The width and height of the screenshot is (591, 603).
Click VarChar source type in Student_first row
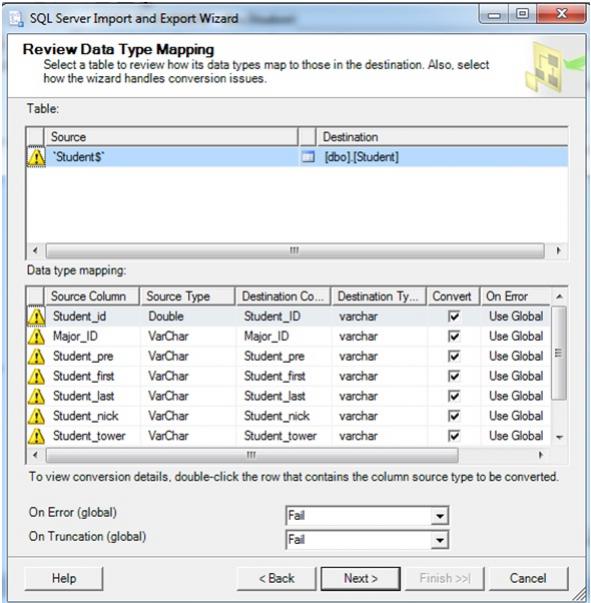pos(188,376)
